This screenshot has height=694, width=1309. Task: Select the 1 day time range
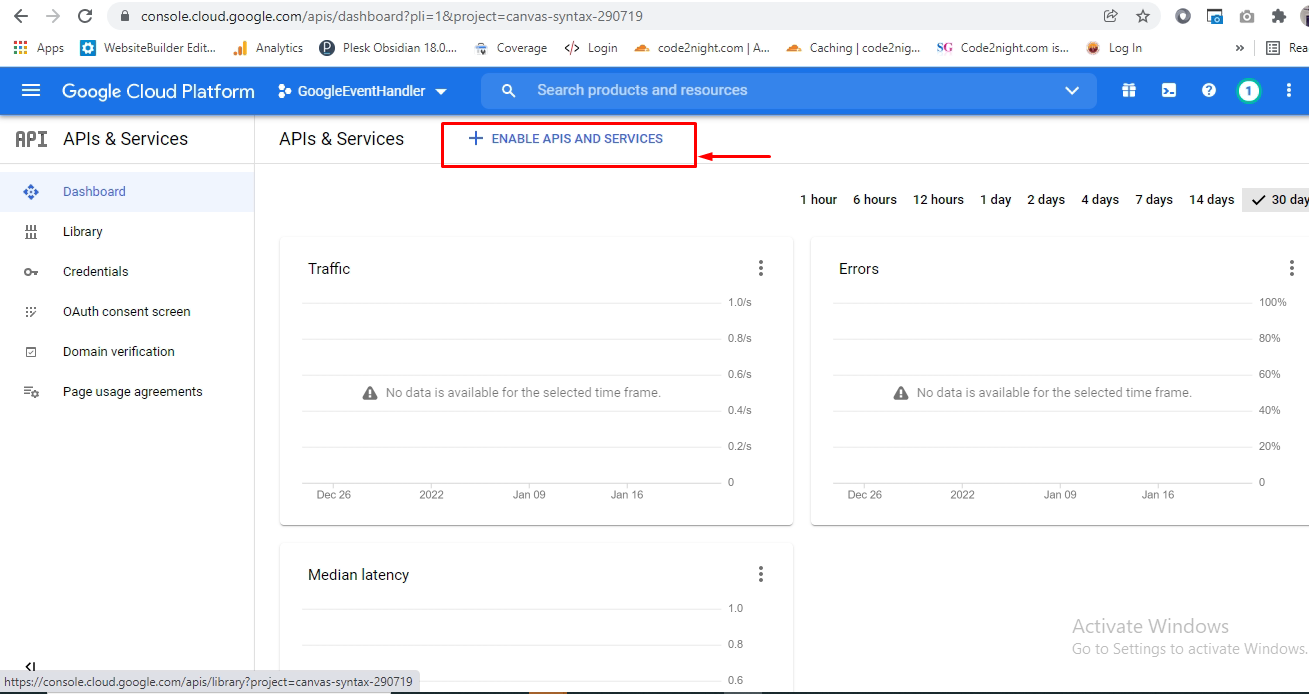click(996, 200)
